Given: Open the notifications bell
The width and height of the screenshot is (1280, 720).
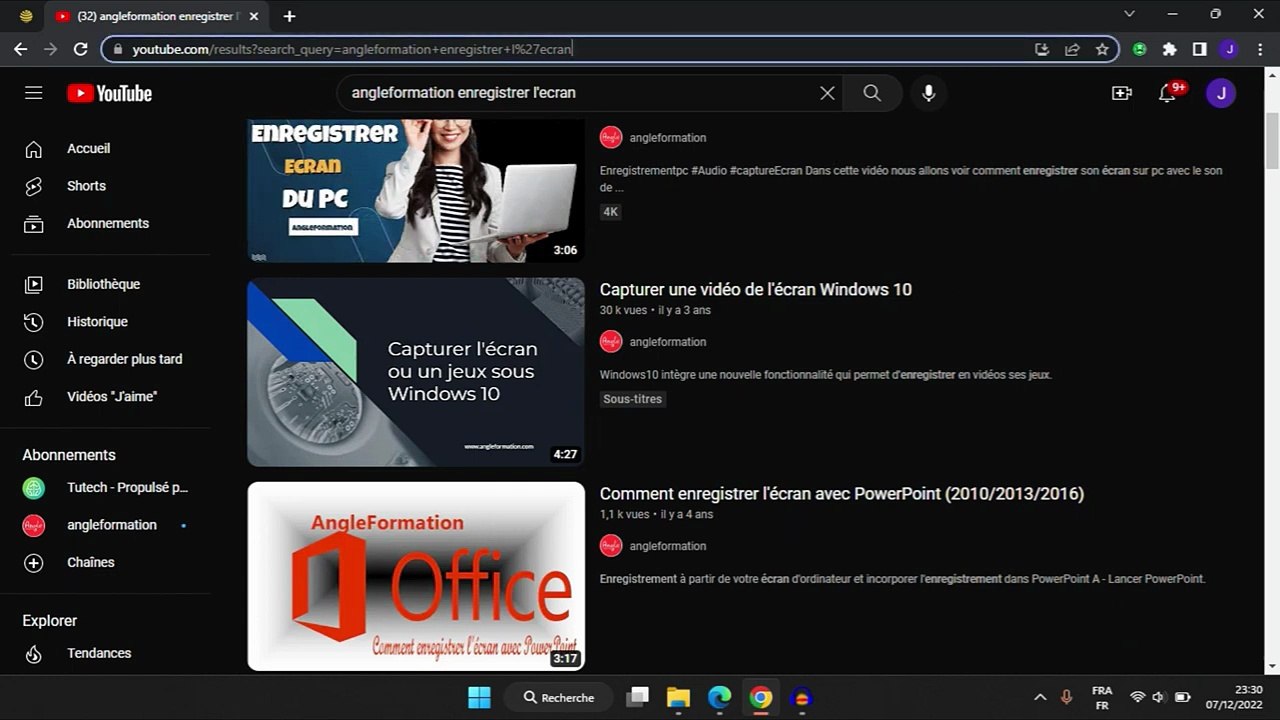Looking at the screenshot, I should [1167, 93].
